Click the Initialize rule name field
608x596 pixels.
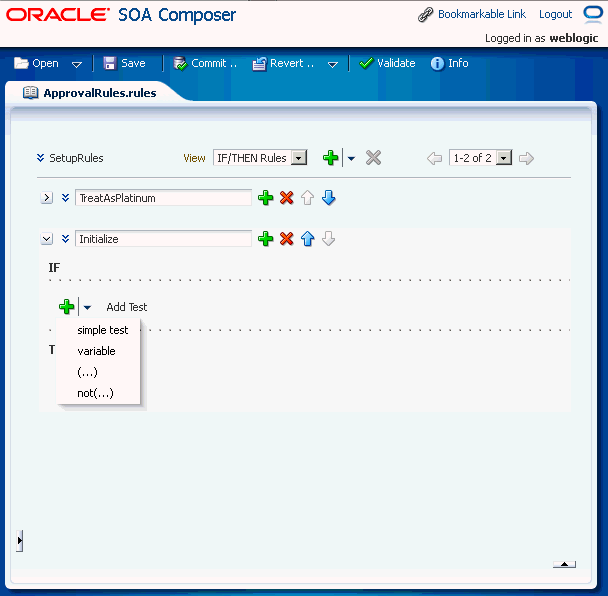point(163,238)
